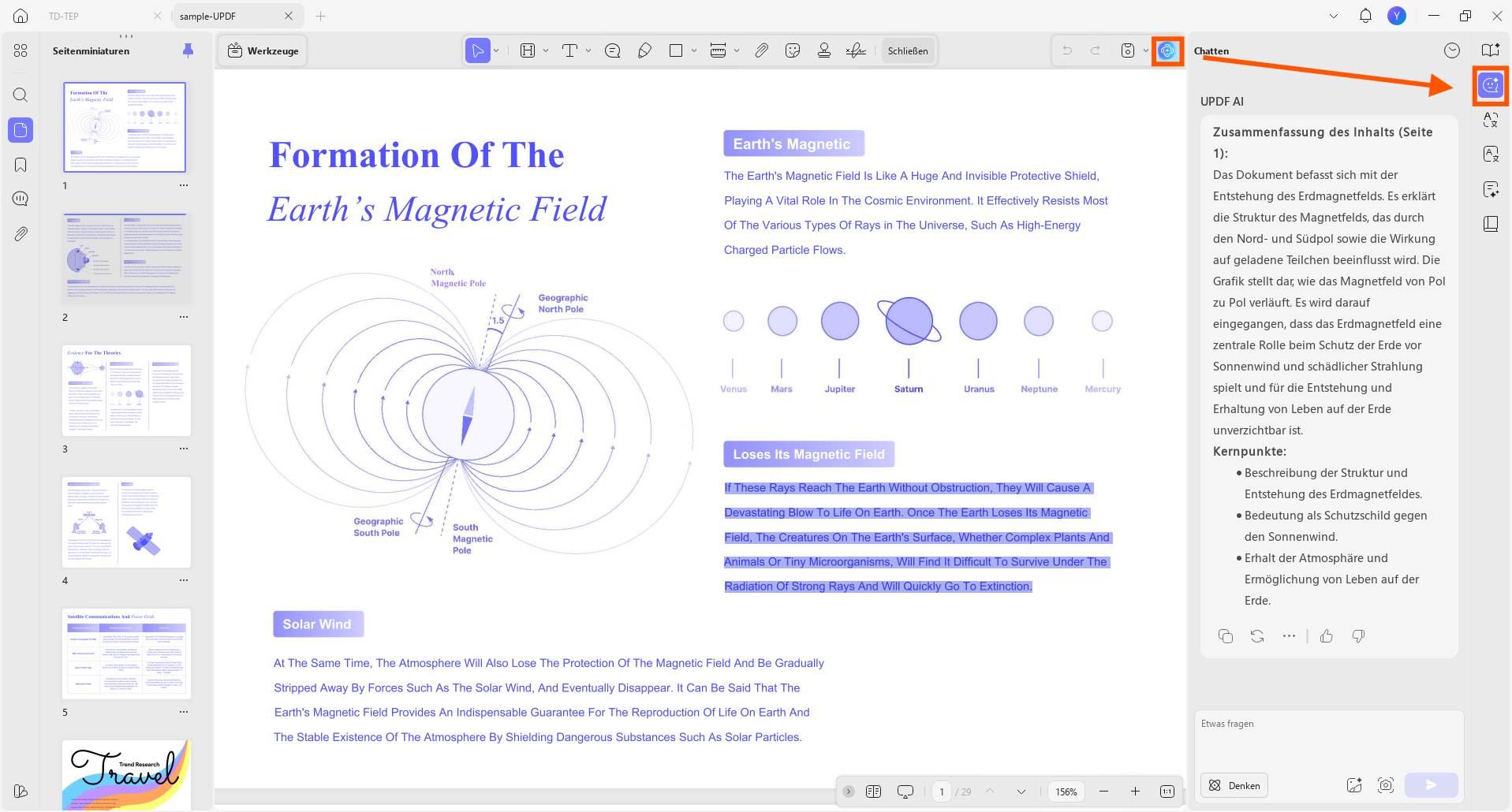The image size is (1512, 812).
Task: Select the pencil drawing tool
Action: click(644, 50)
